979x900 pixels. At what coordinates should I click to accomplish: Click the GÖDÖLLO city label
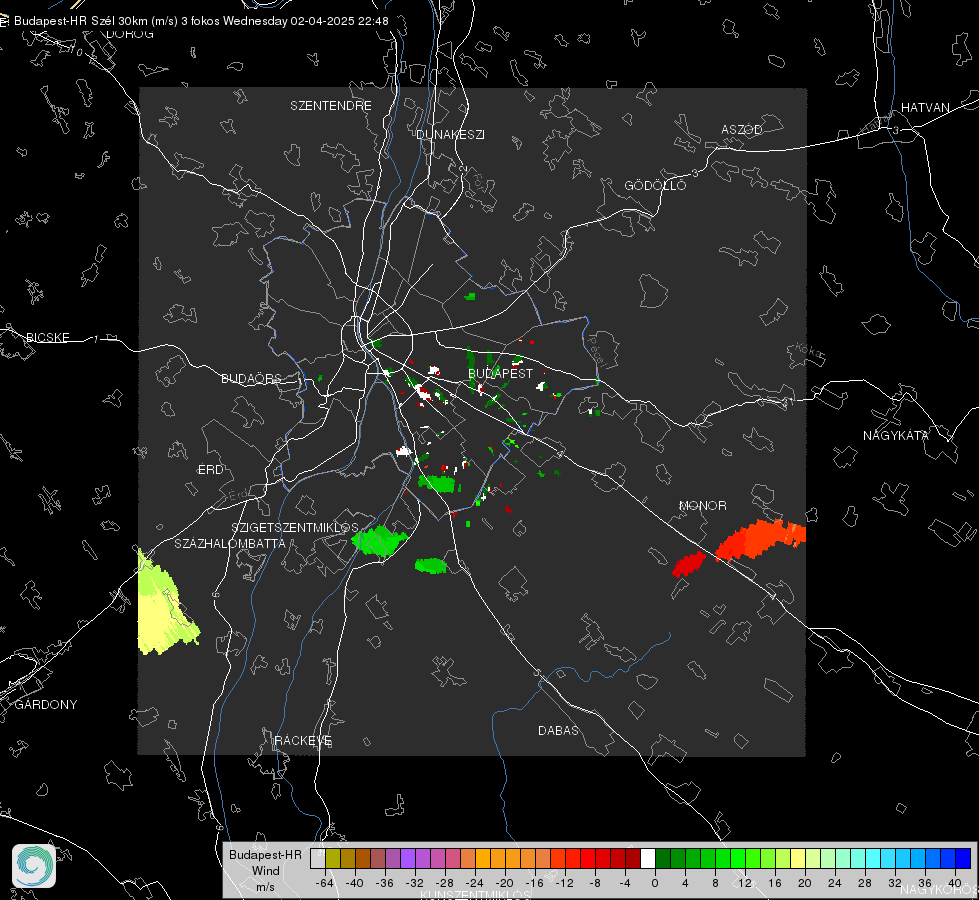pyautogui.click(x=655, y=185)
